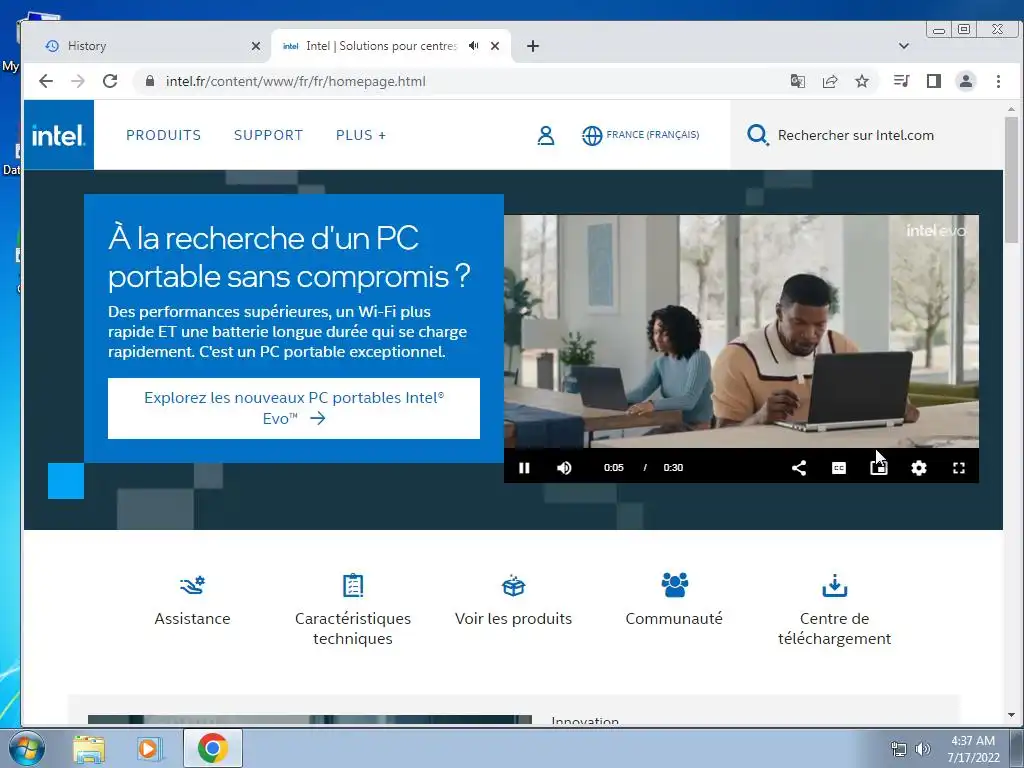Close the Intel tab
The width and height of the screenshot is (1024, 768).
(495, 46)
